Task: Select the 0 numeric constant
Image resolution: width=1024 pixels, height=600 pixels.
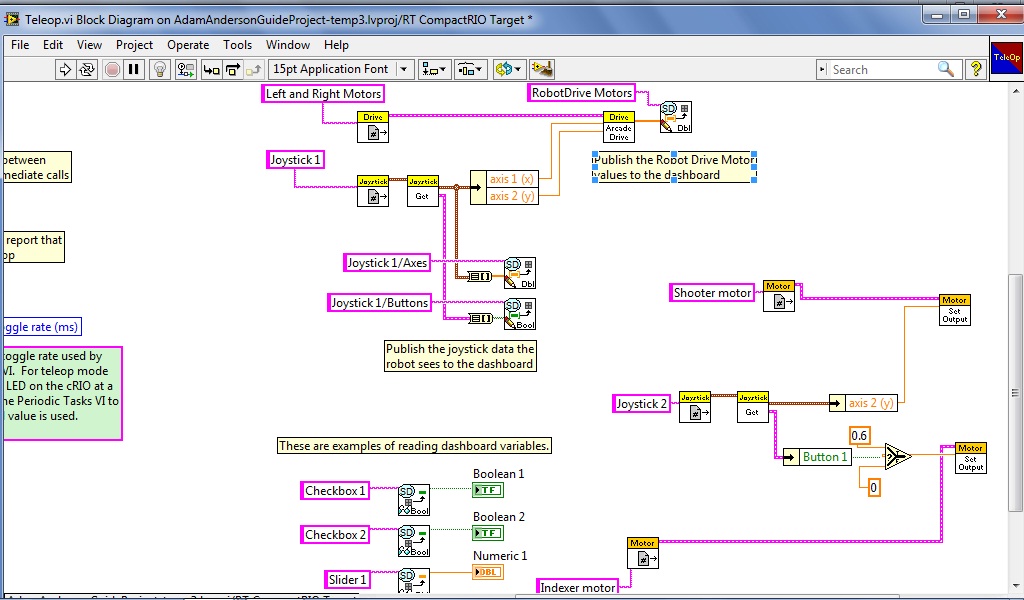Action: (x=874, y=486)
